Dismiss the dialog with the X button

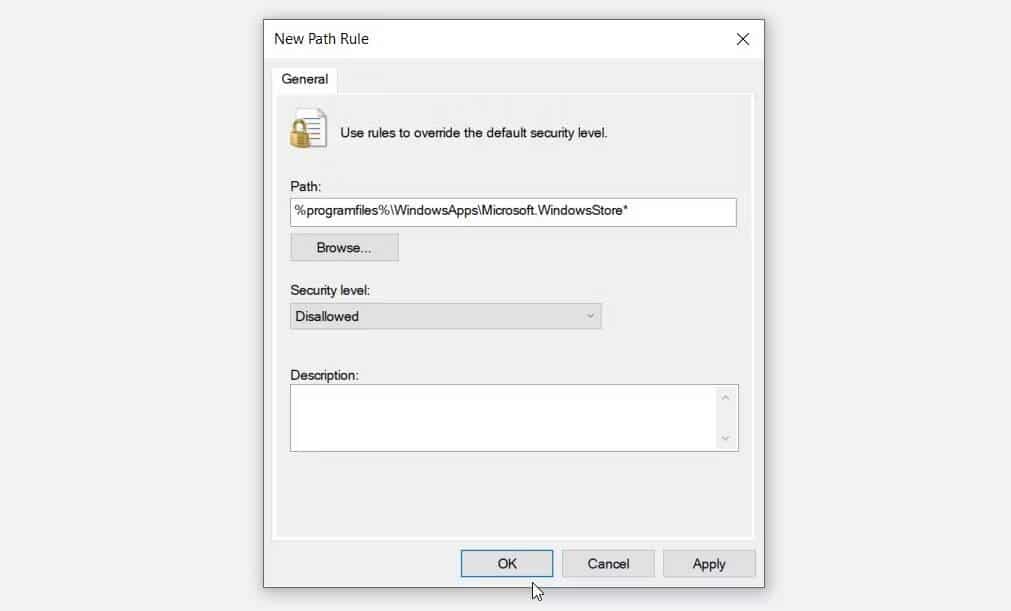click(x=742, y=38)
